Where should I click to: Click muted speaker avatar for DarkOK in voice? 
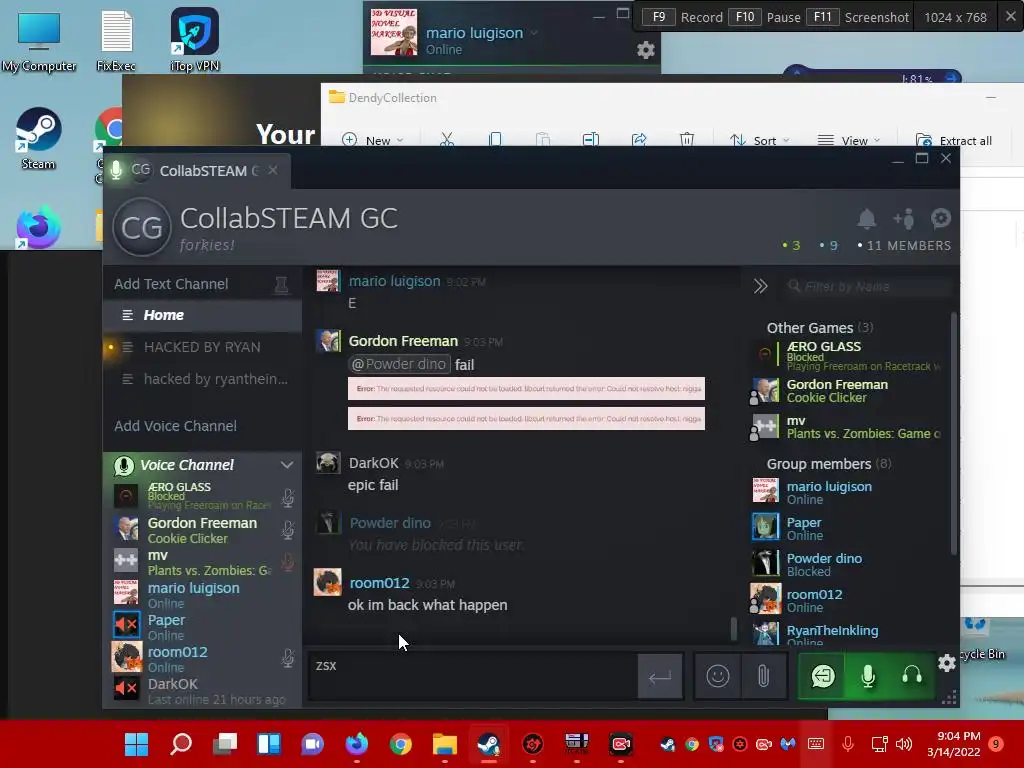(x=126, y=688)
